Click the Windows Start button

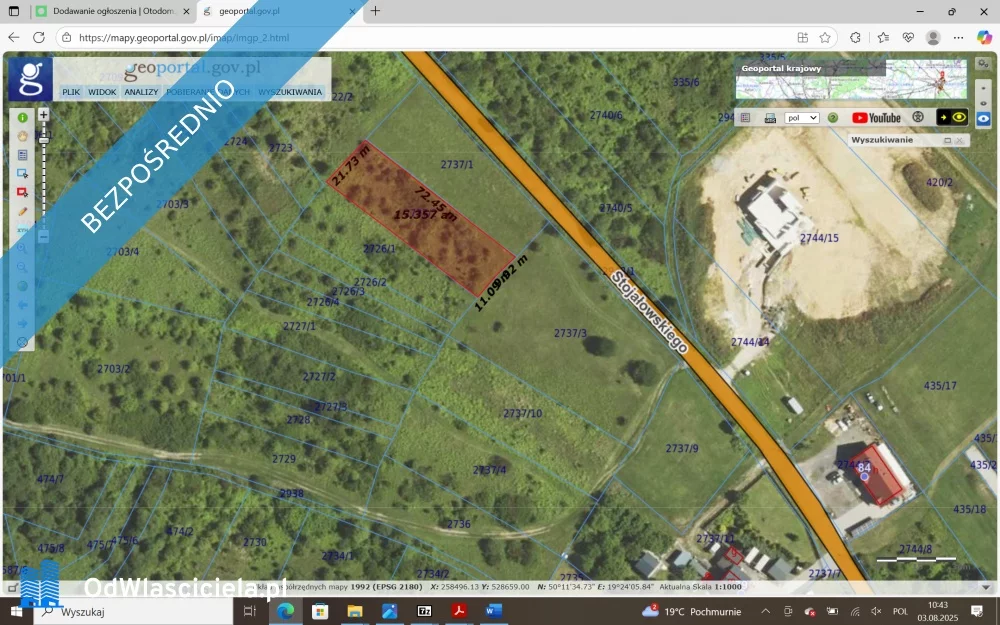(x=16, y=611)
